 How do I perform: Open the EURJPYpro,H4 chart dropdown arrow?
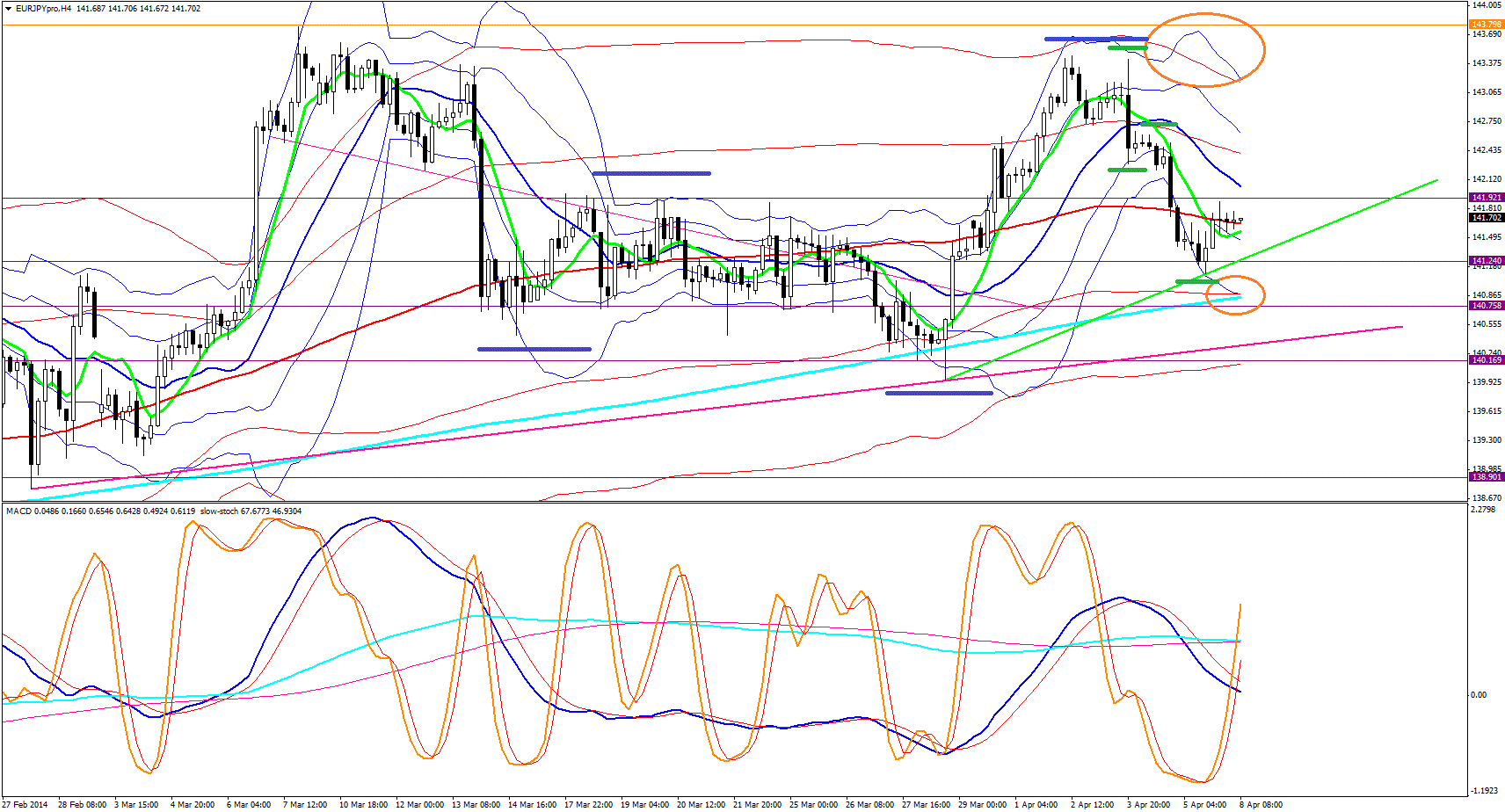(x=8, y=9)
